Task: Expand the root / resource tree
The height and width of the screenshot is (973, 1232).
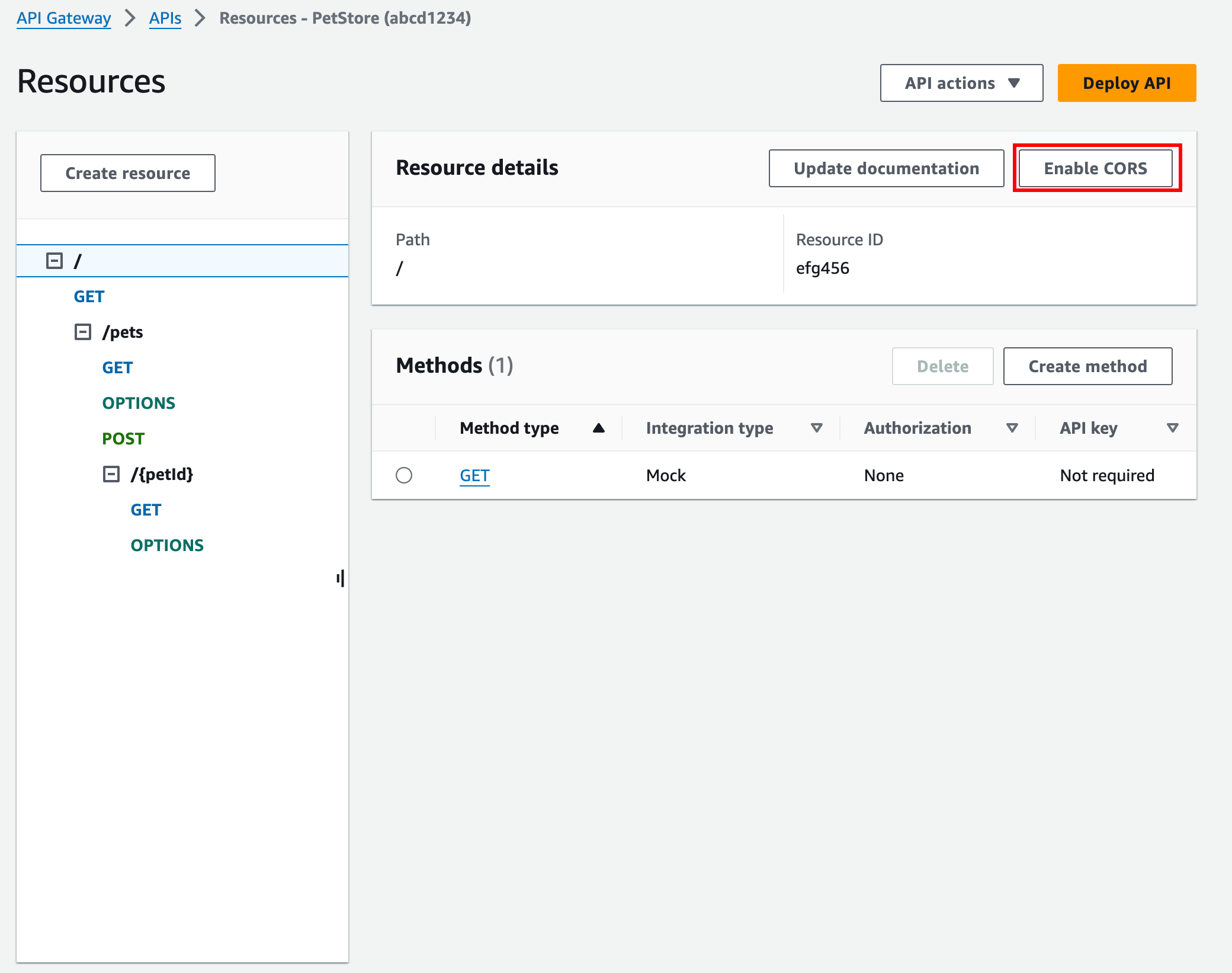Action: pyautogui.click(x=55, y=260)
